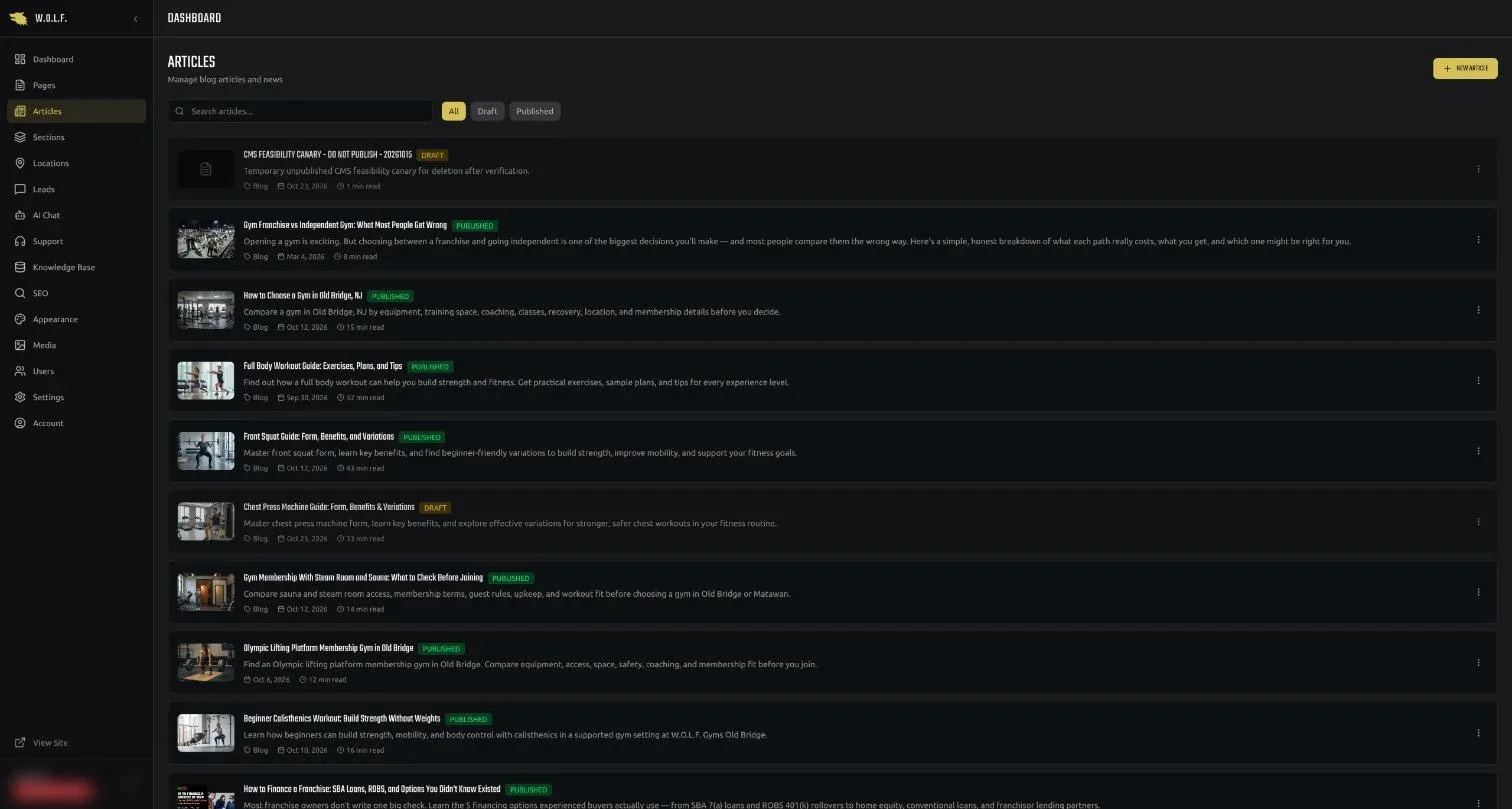Open article How to Finance a Franchise
Viewport: 1512px width, 809px height.
(372, 789)
